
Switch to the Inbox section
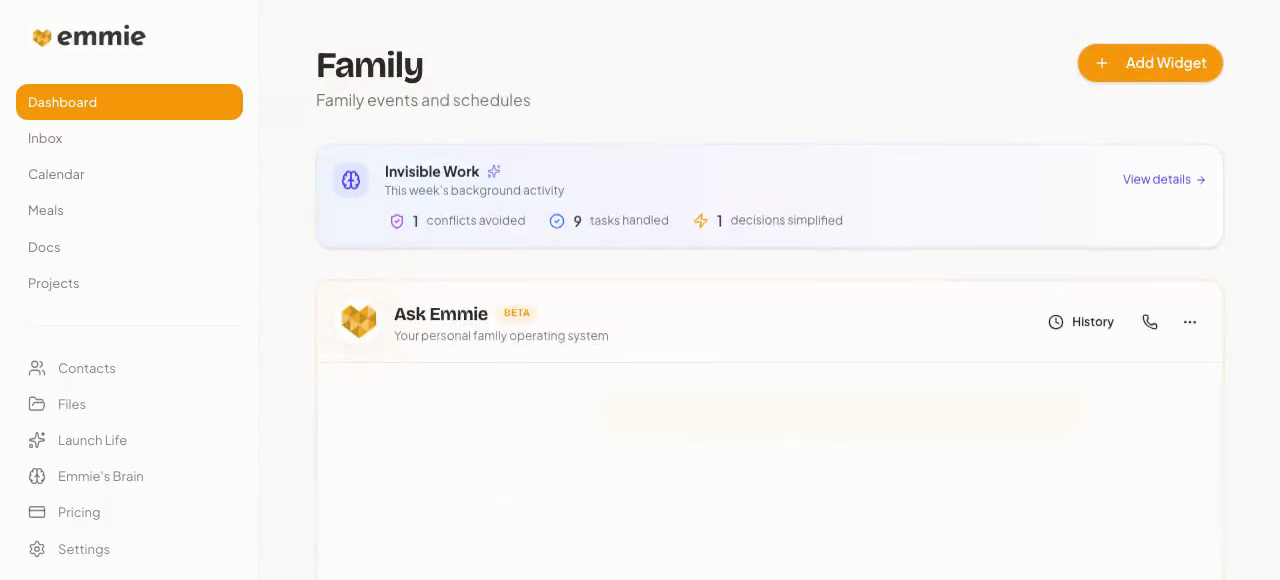pyautogui.click(x=45, y=138)
